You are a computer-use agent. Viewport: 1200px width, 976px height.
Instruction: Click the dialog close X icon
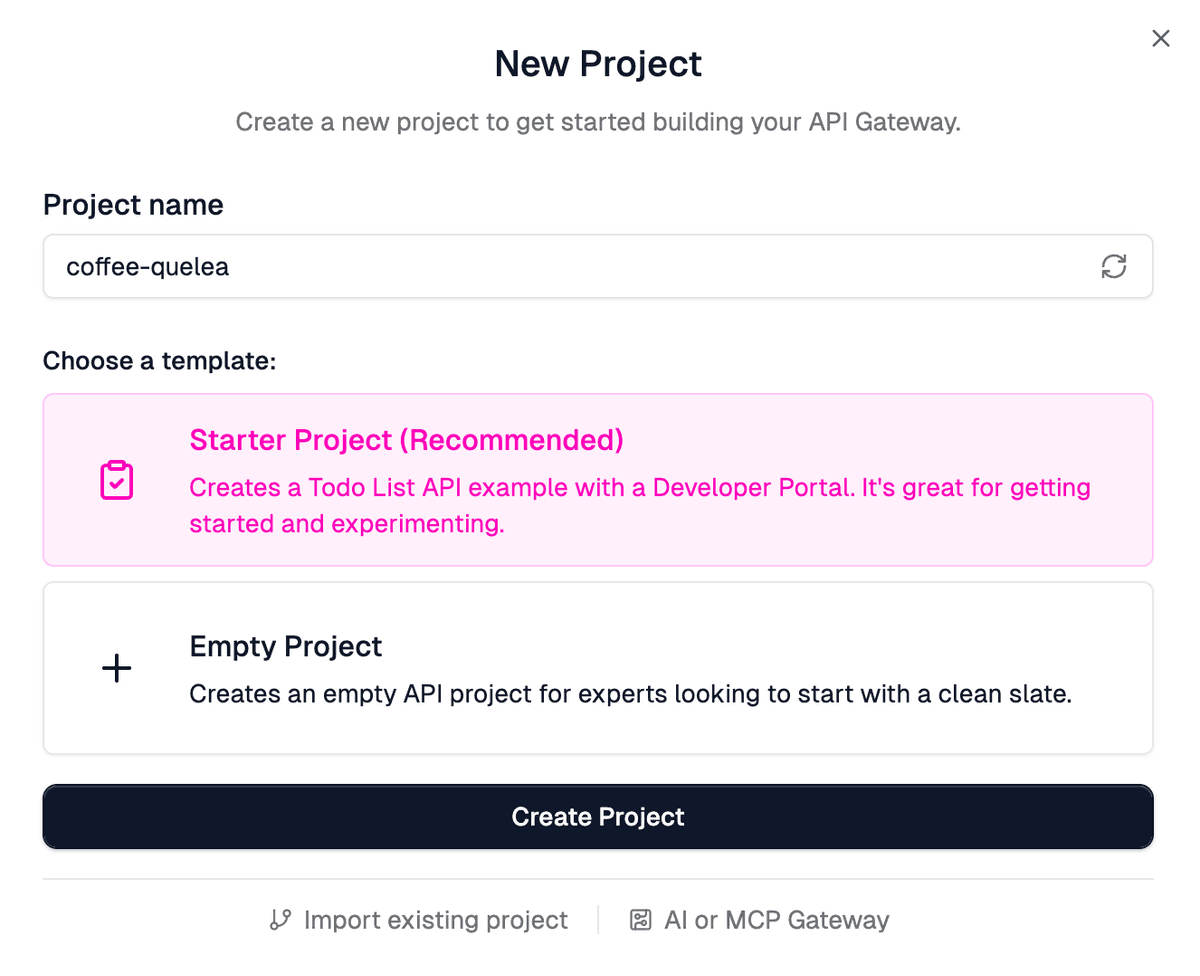[1160, 38]
